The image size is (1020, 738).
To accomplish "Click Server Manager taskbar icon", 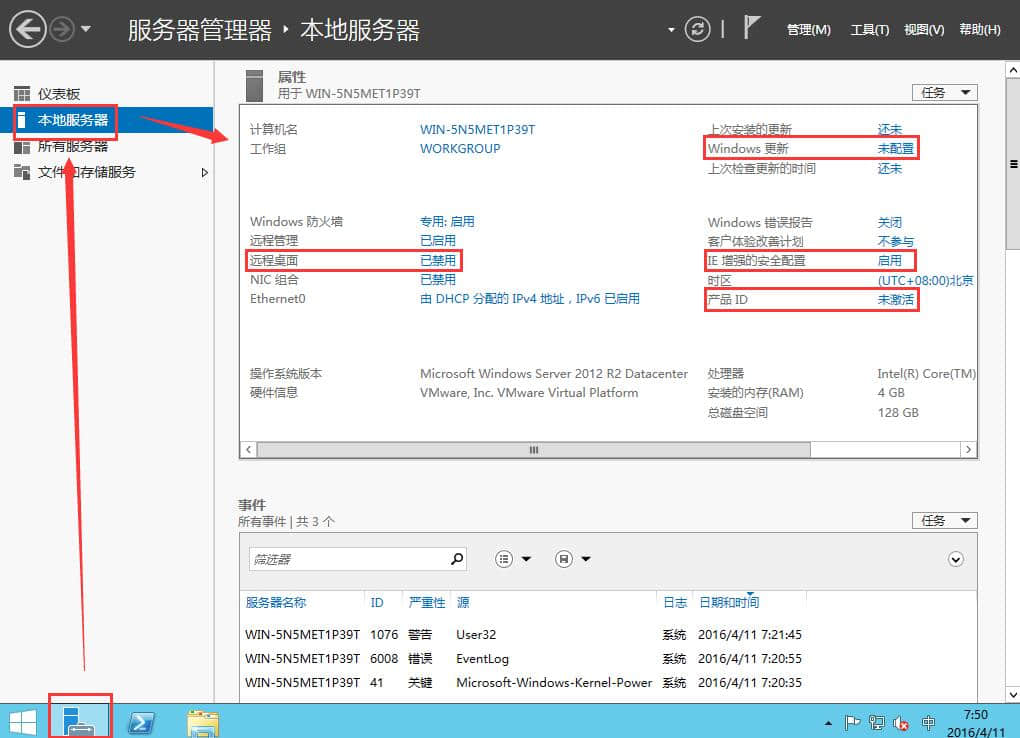I will [79, 721].
